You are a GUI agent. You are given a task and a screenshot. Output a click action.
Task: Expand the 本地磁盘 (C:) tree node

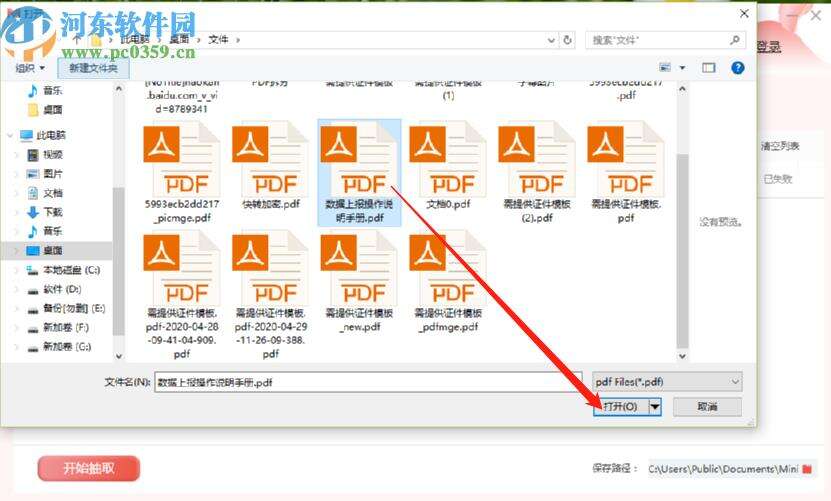pyautogui.click(x=16, y=270)
